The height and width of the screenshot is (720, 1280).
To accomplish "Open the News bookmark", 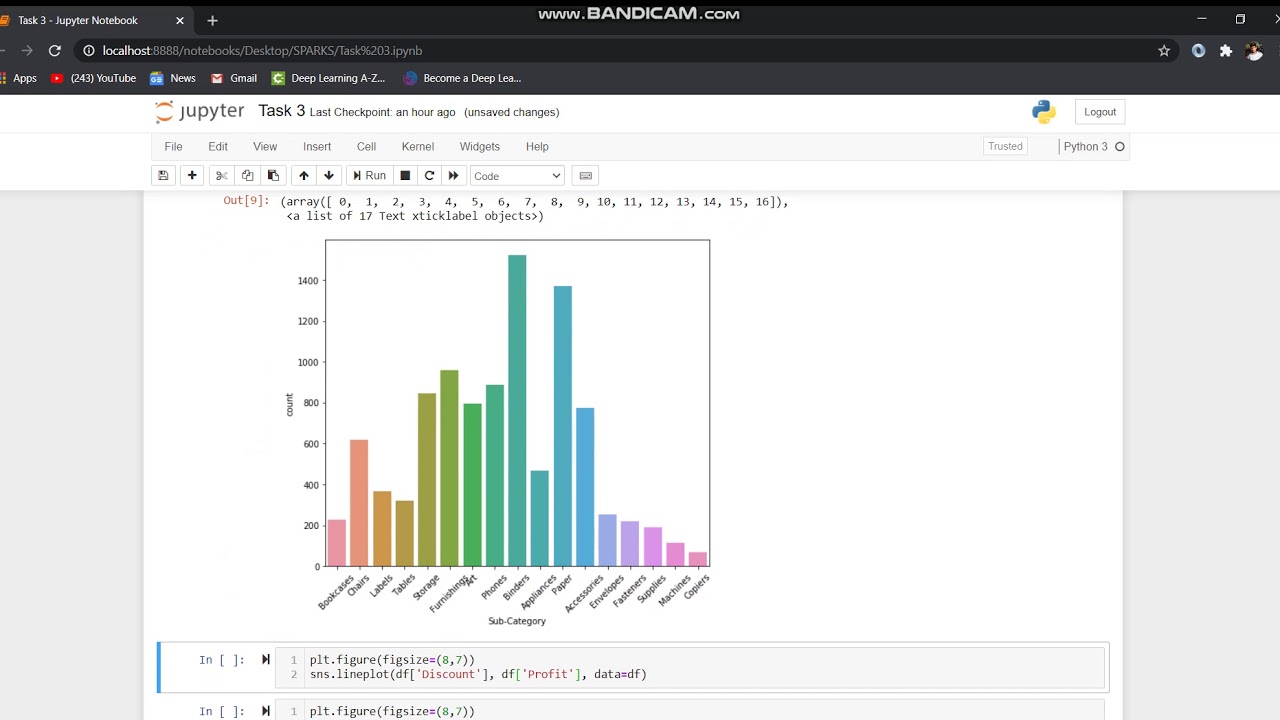I will [x=173, y=78].
